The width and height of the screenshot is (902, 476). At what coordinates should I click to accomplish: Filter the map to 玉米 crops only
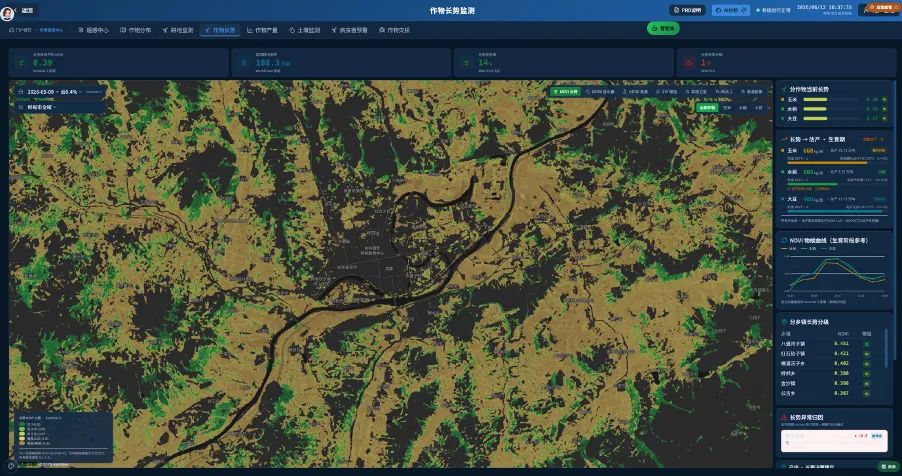[727, 108]
